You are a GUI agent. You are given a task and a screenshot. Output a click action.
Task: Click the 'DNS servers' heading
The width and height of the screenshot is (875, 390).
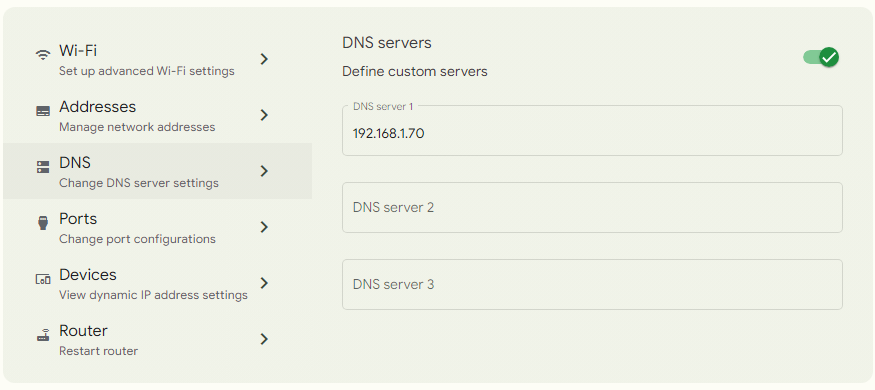click(387, 43)
